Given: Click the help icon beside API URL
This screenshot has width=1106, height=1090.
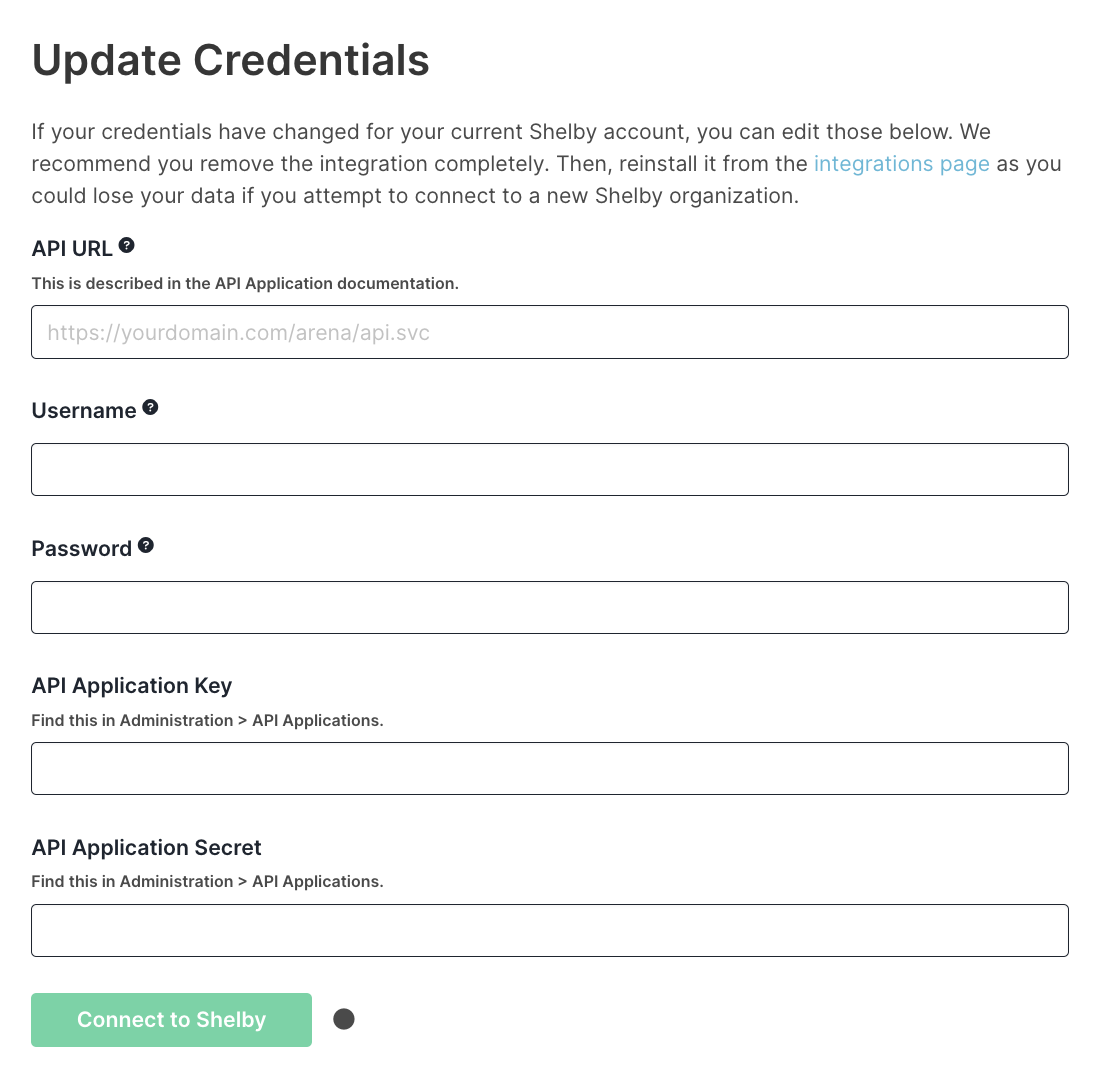Looking at the screenshot, I should pyautogui.click(x=126, y=246).
